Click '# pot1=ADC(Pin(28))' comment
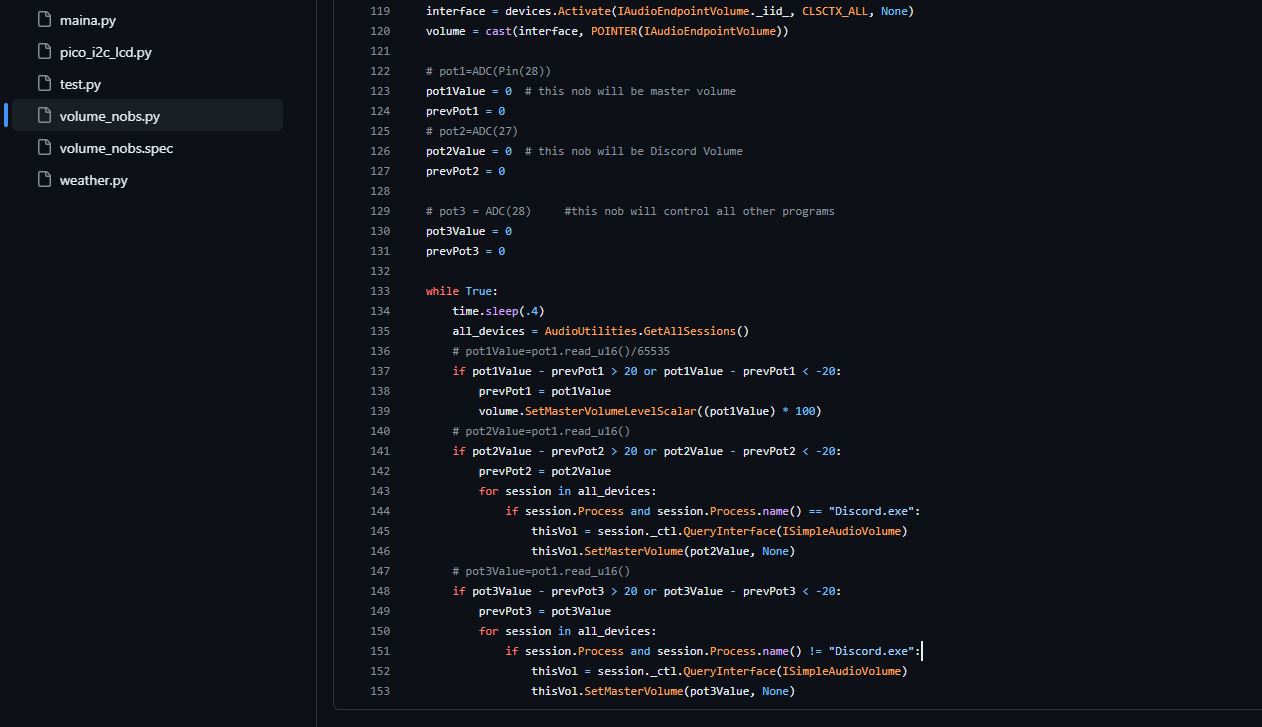 (x=488, y=71)
